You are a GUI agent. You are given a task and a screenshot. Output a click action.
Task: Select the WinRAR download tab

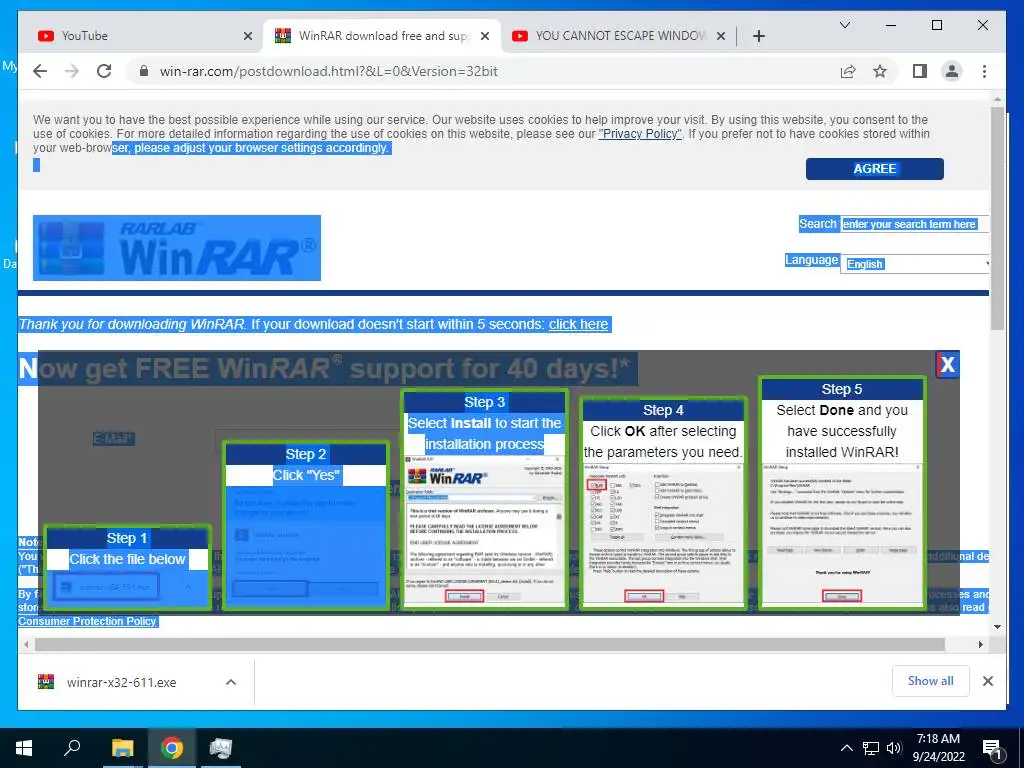[x=382, y=36]
